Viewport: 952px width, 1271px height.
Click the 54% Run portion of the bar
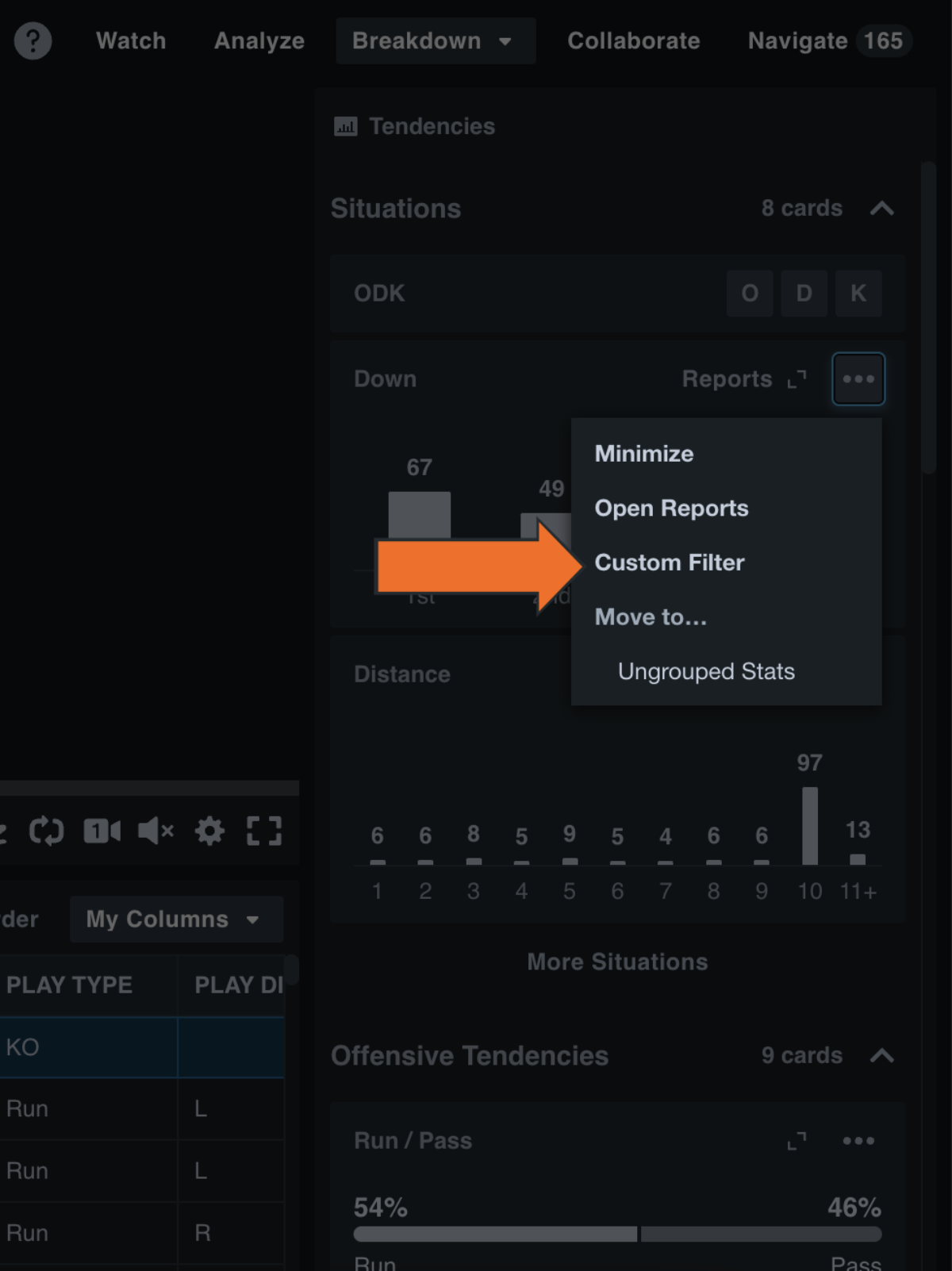click(495, 1235)
